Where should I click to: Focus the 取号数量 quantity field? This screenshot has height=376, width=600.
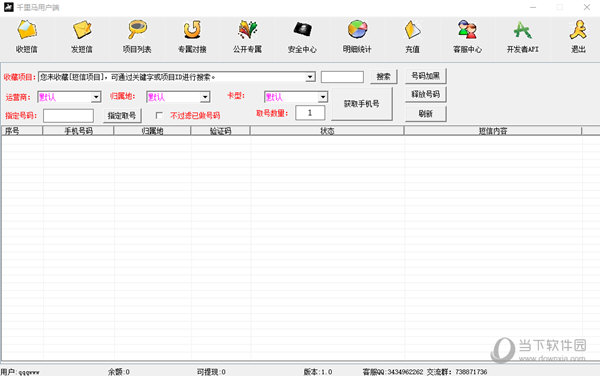coord(310,113)
